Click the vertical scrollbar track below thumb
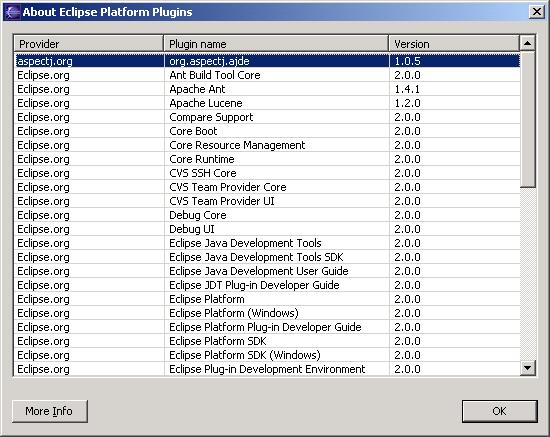550x437 pixels. [527, 274]
